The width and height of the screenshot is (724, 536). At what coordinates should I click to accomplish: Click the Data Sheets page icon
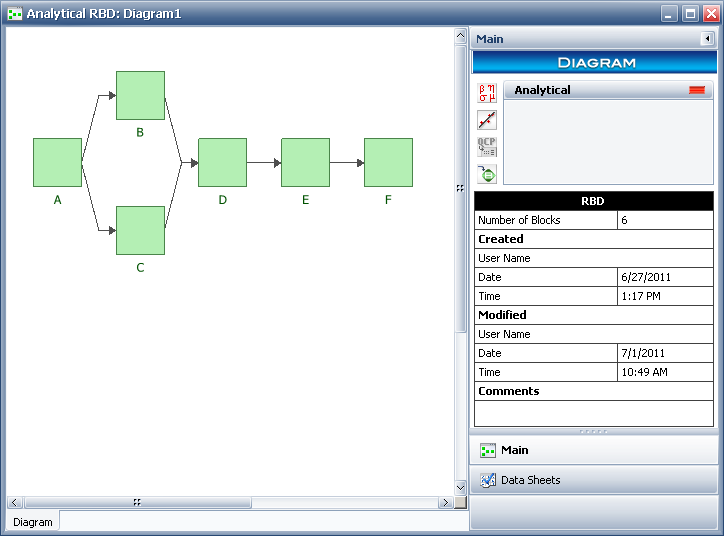point(488,480)
